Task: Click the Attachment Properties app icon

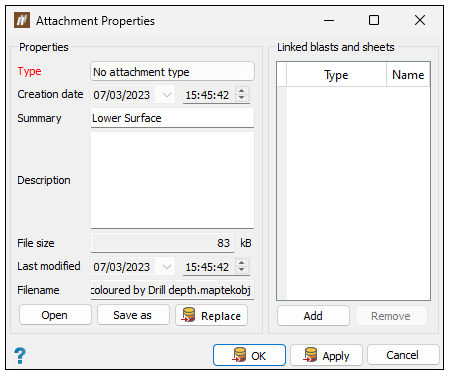Action: click(22, 20)
